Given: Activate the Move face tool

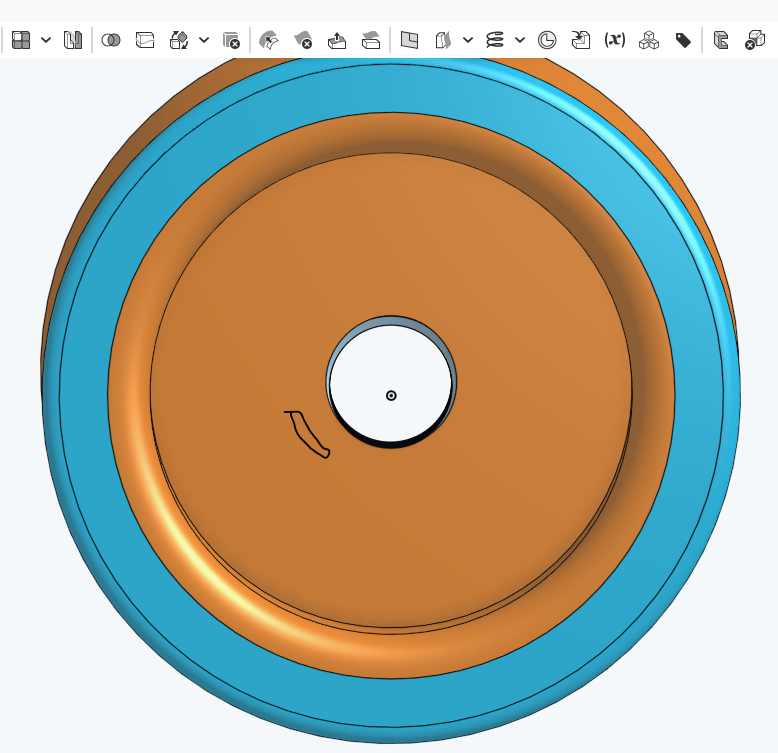Looking at the screenshot, I should tap(337, 40).
